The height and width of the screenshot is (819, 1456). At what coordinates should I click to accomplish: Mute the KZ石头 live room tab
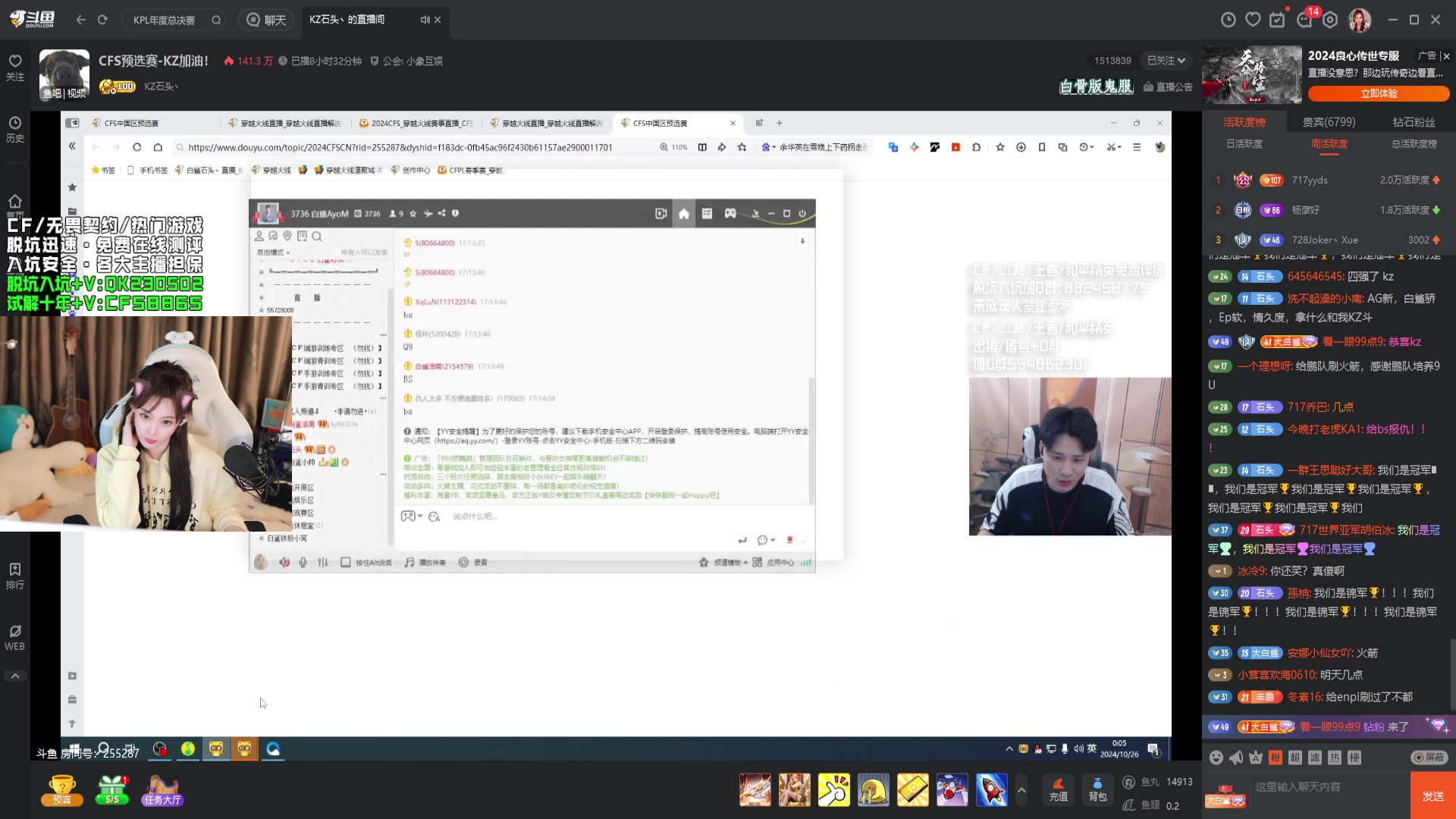pos(425,20)
